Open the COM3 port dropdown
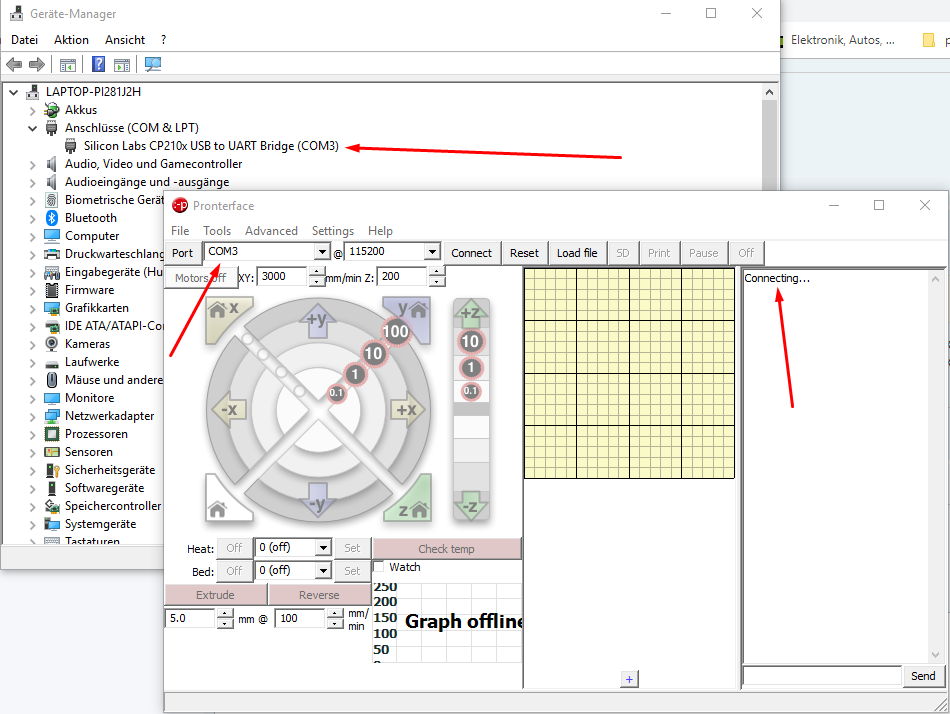 point(321,253)
